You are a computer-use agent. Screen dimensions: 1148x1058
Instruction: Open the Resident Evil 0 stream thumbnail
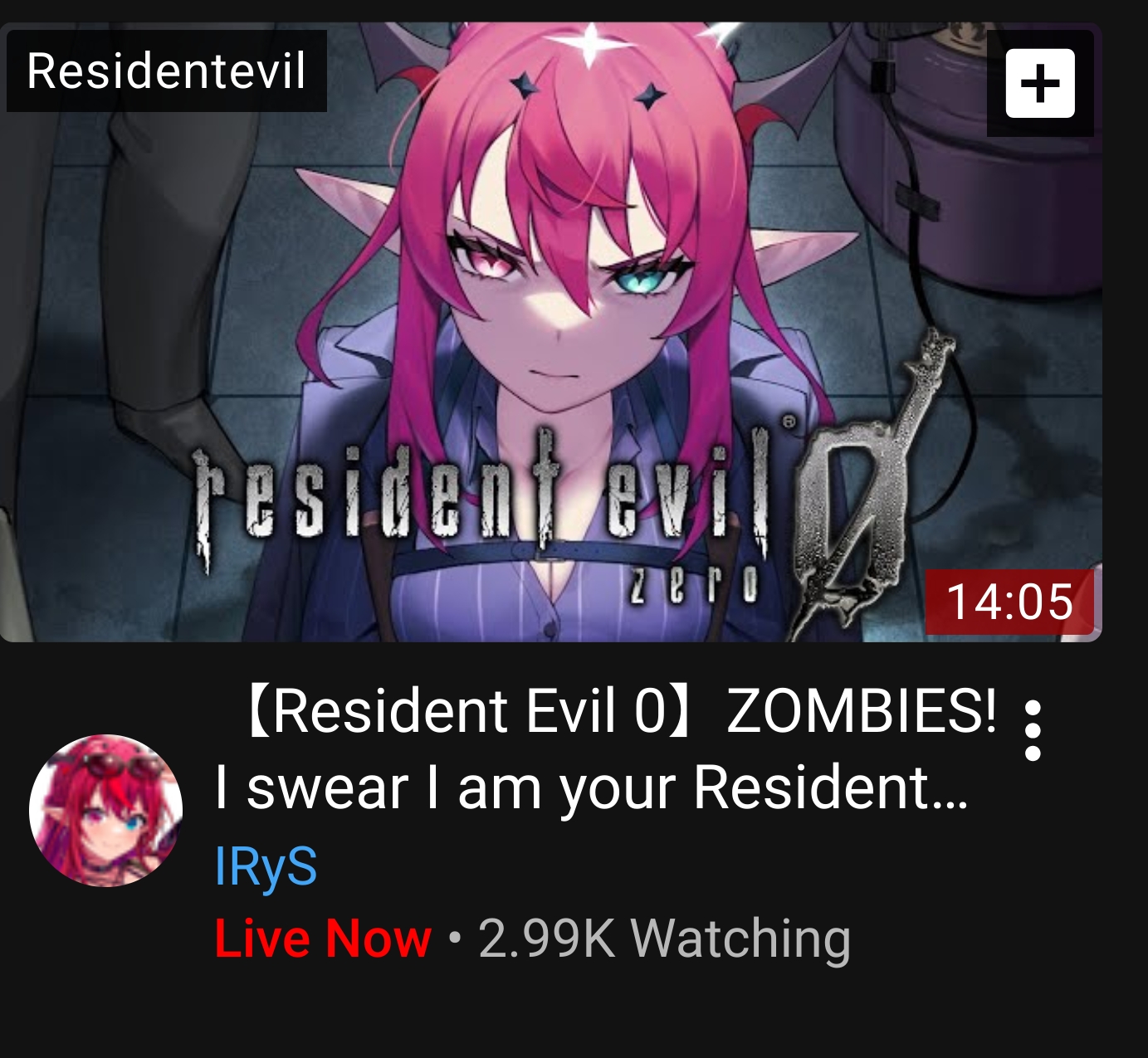551,332
